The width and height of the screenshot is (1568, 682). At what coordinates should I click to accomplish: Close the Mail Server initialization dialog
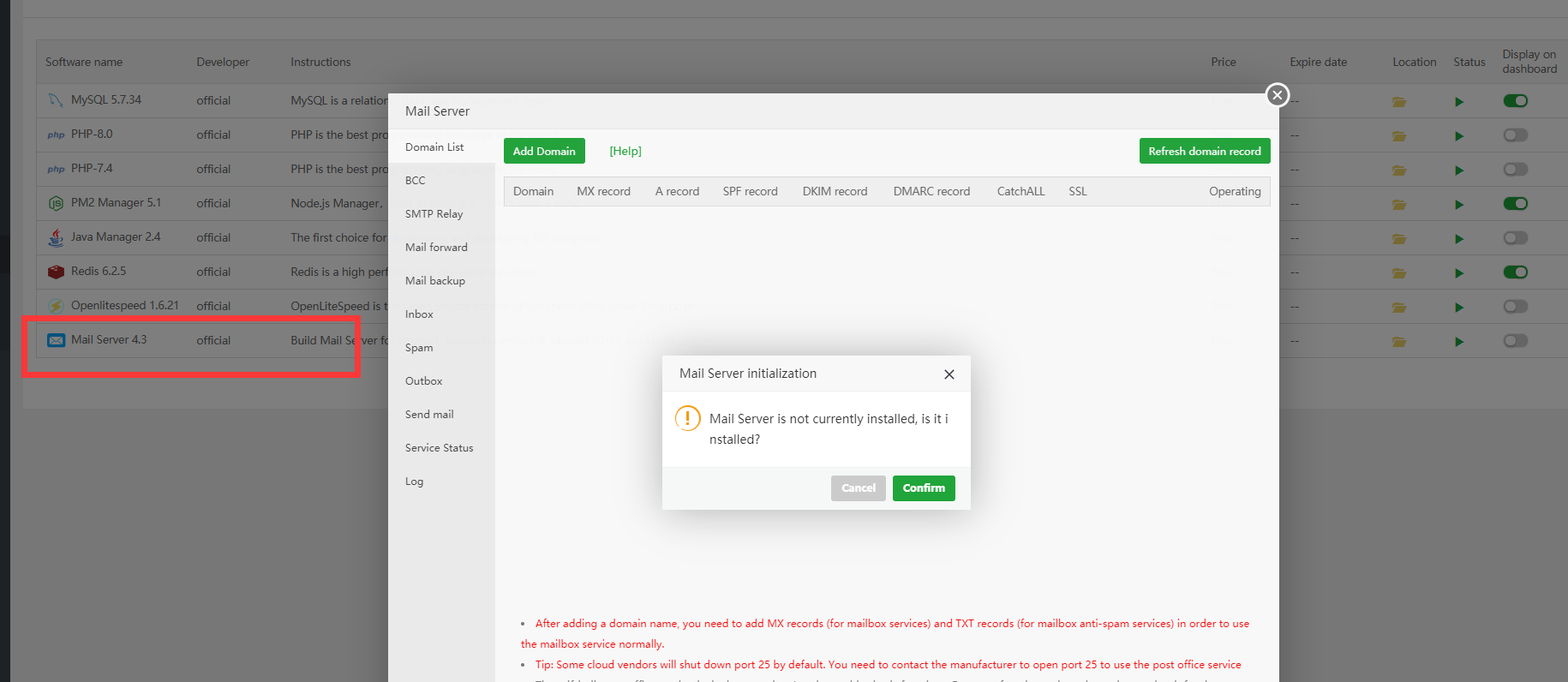point(949,374)
